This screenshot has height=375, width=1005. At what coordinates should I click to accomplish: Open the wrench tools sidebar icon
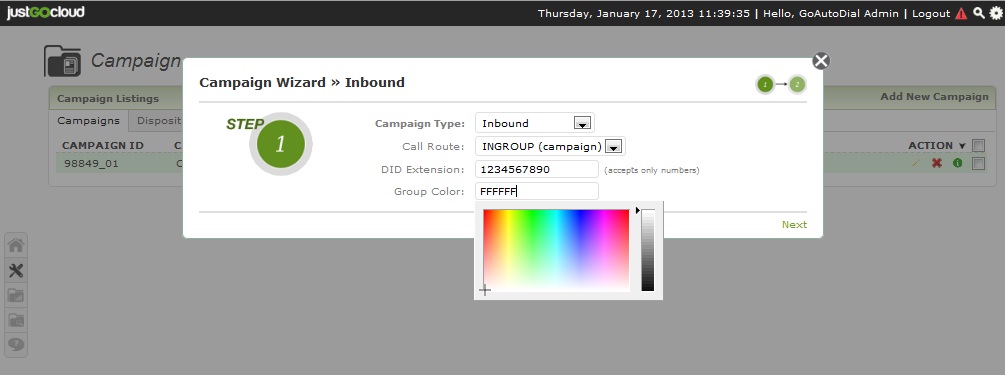(16, 271)
